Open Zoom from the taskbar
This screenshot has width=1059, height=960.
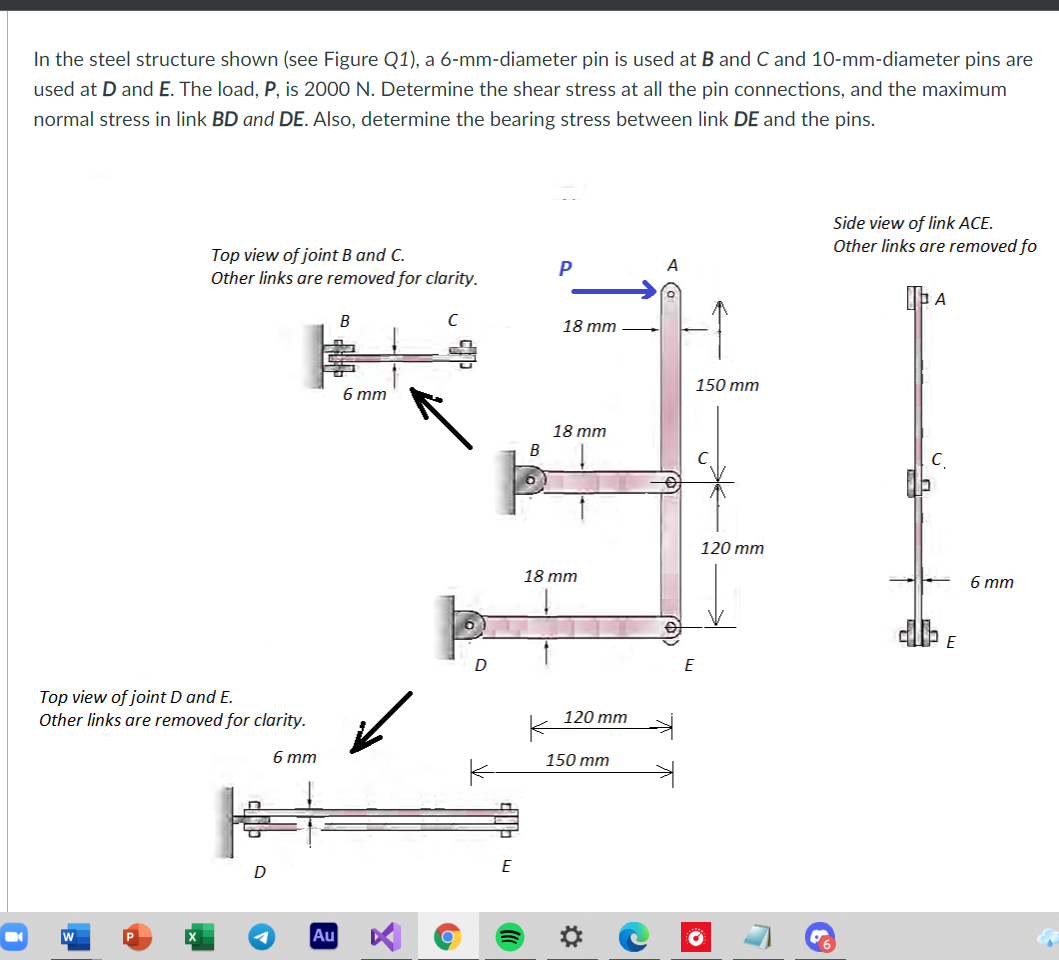click(14, 937)
